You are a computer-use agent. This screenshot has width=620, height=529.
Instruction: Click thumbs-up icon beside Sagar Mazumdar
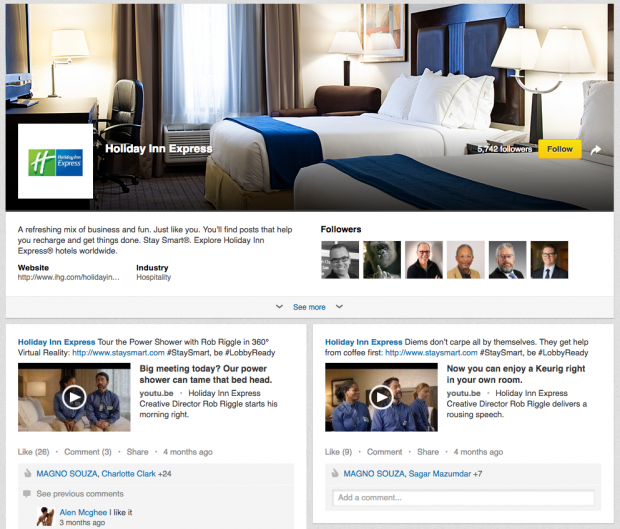[x=335, y=473]
